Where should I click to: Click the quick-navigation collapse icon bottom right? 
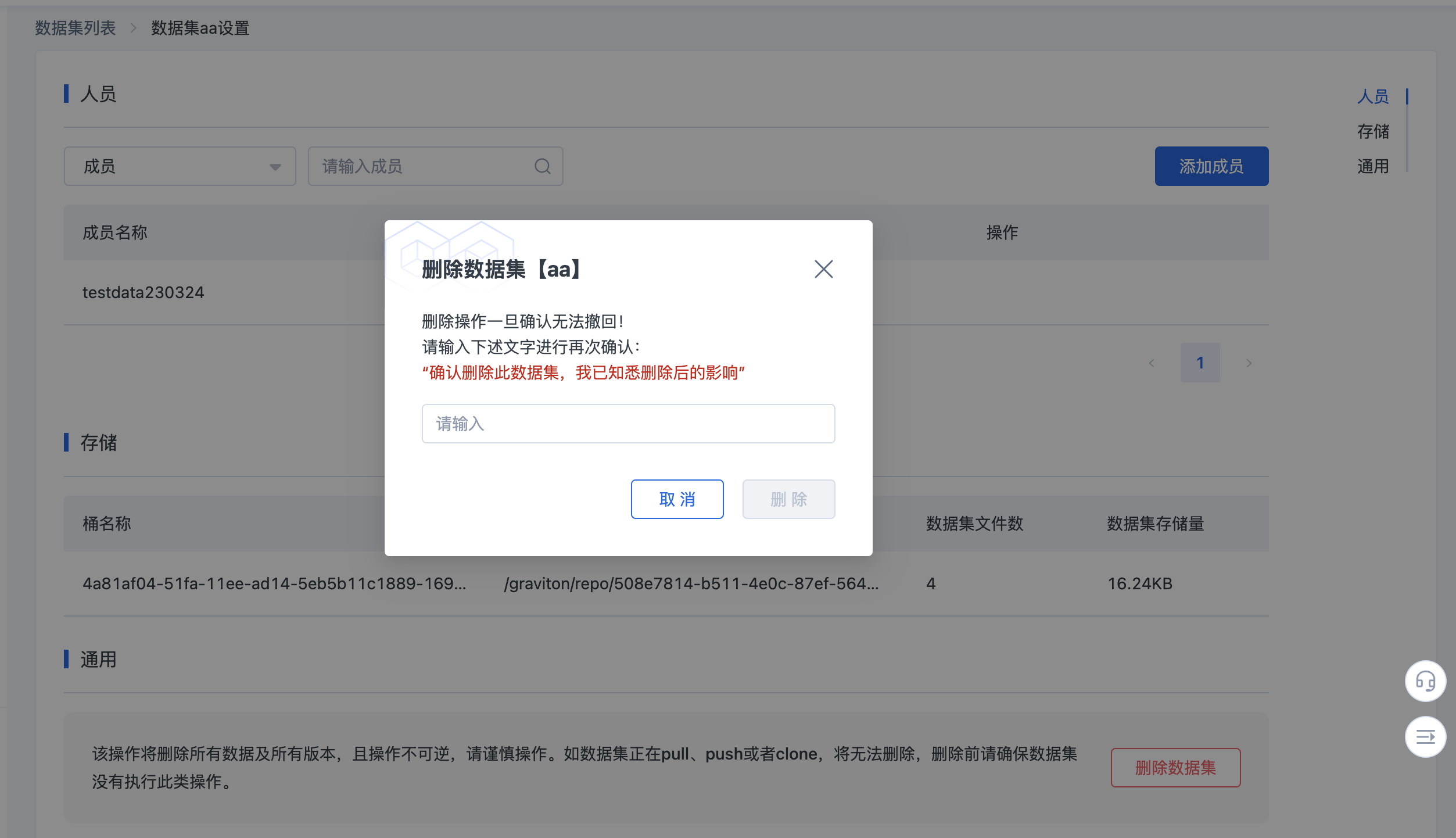1425,737
